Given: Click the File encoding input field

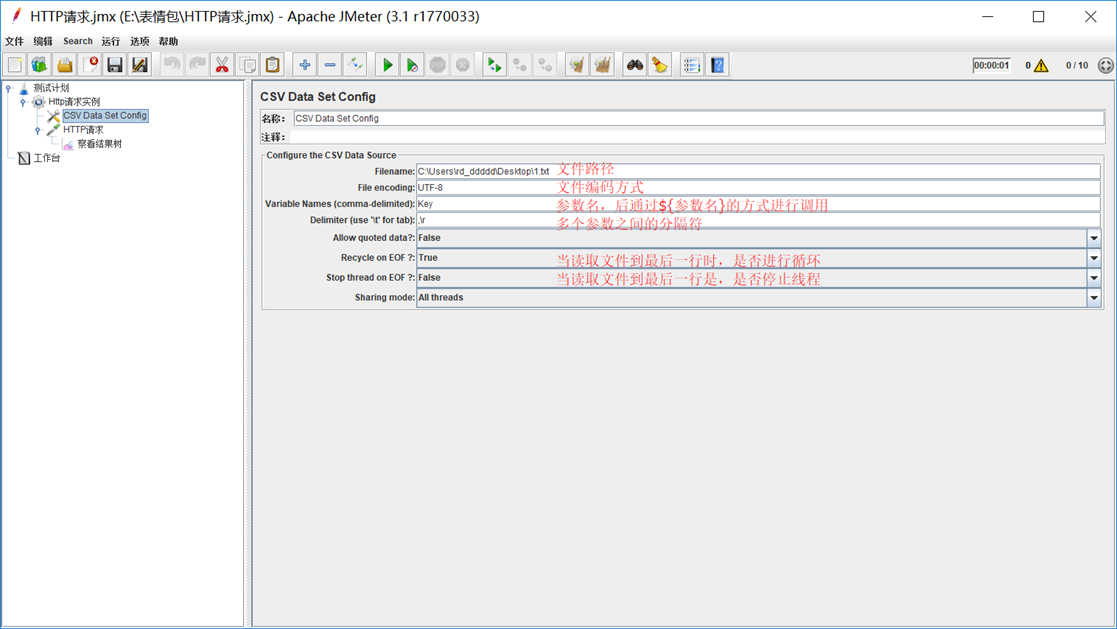Looking at the screenshot, I should [x=758, y=187].
